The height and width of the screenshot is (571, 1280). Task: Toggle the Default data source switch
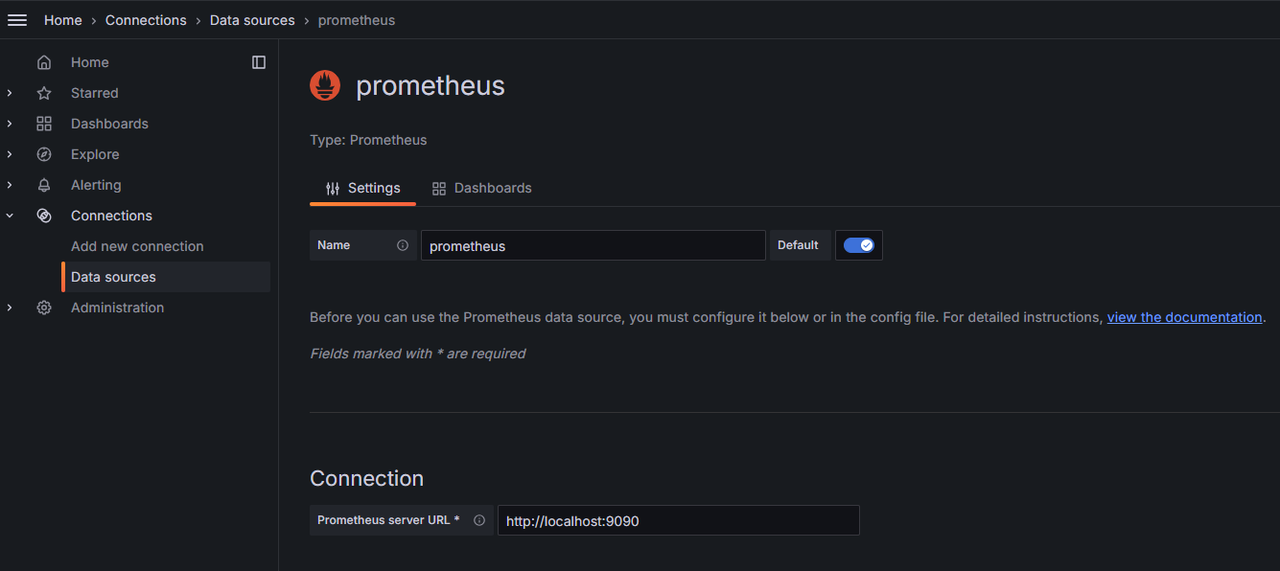pyautogui.click(x=859, y=245)
